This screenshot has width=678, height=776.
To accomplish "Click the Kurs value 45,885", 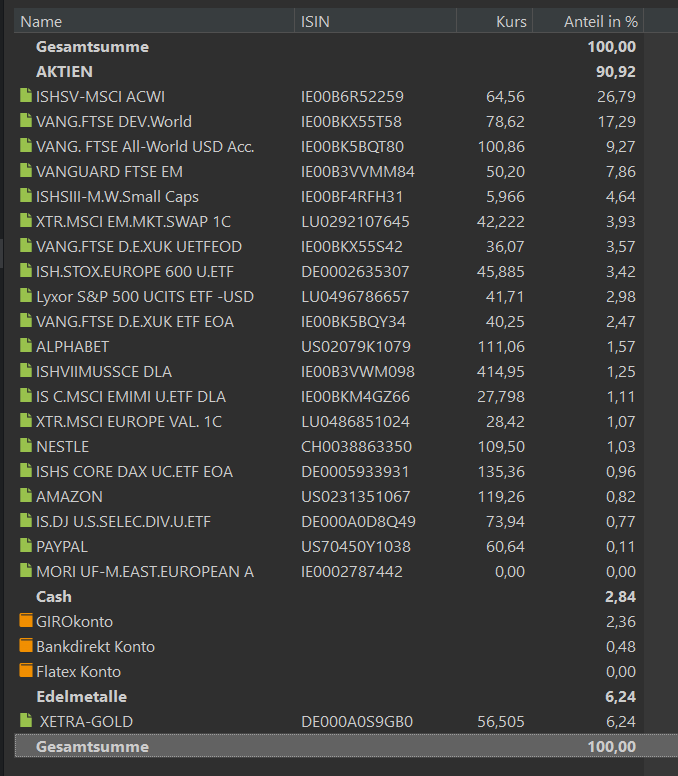I will pyautogui.click(x=500, y=272).
